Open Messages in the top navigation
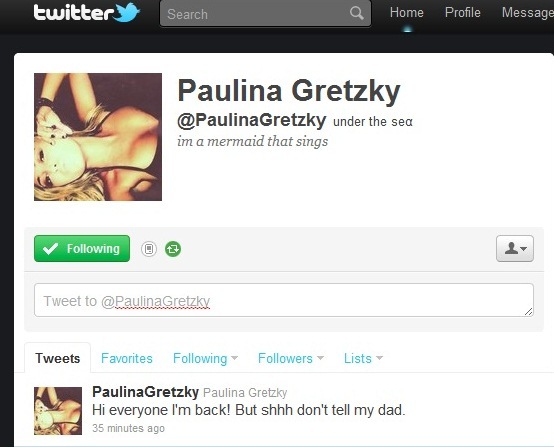 [x=528, y=13]
